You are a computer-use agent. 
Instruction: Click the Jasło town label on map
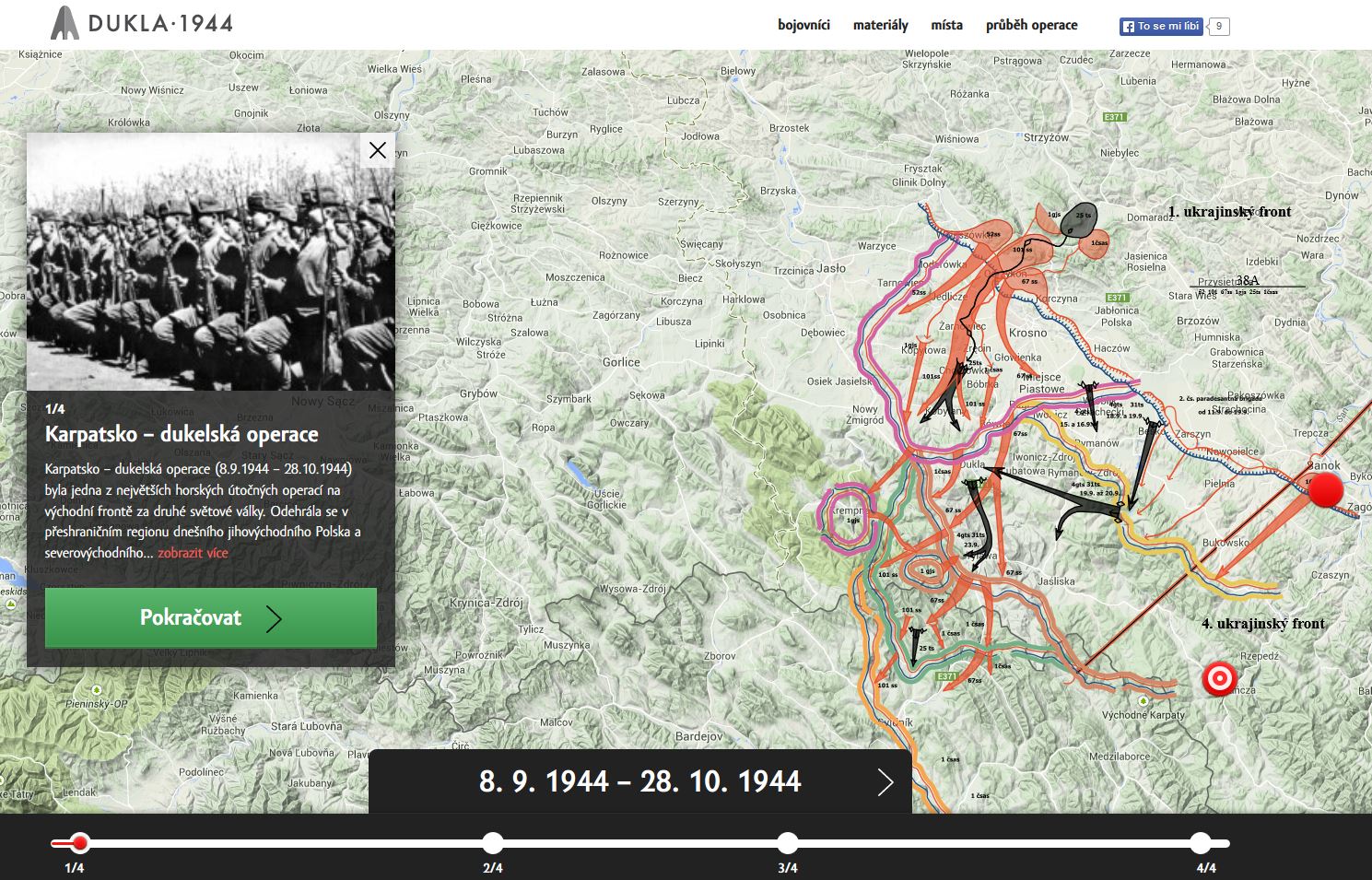click(831, 268)
